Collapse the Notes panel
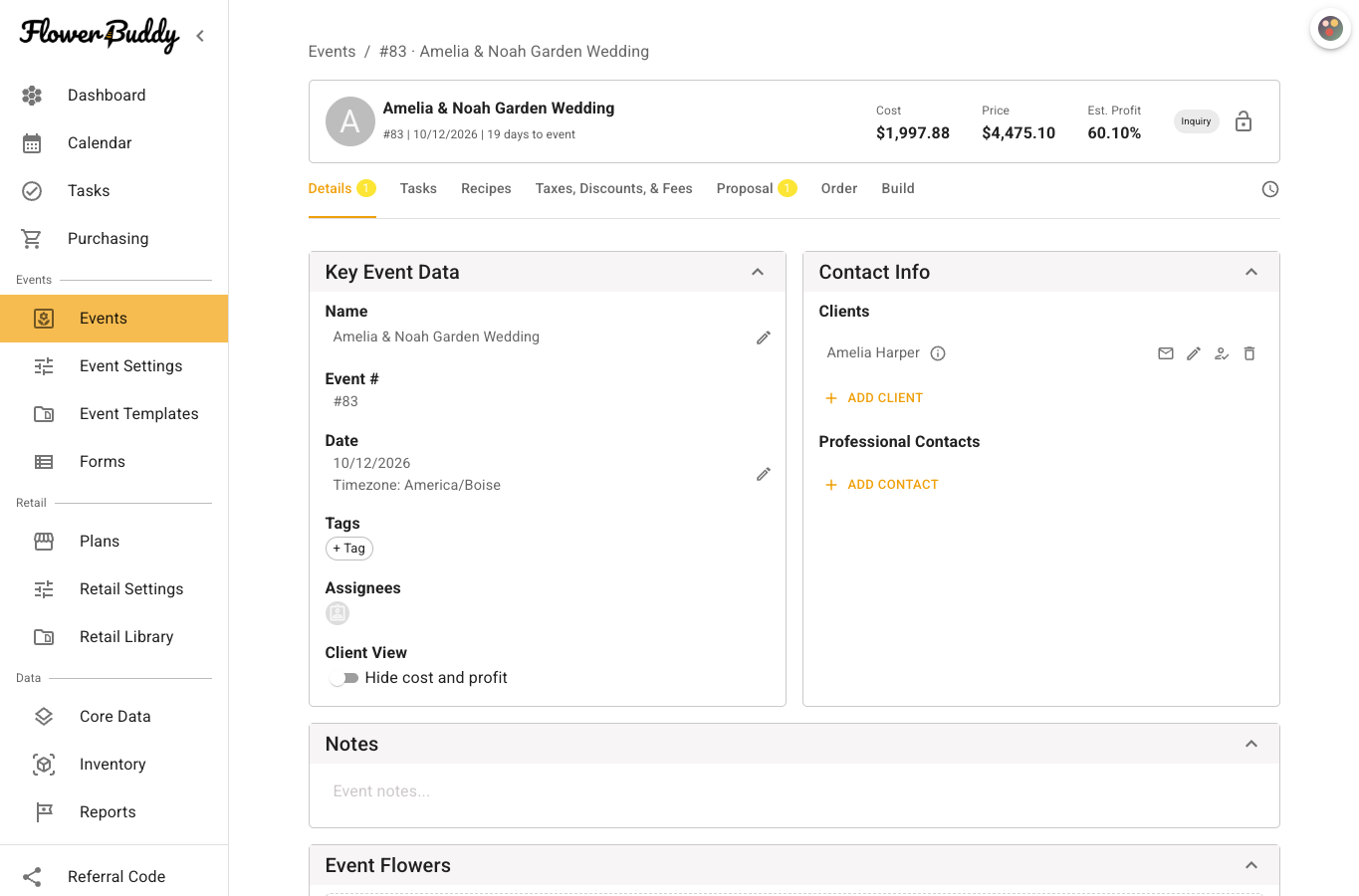 pos(1251,744)
